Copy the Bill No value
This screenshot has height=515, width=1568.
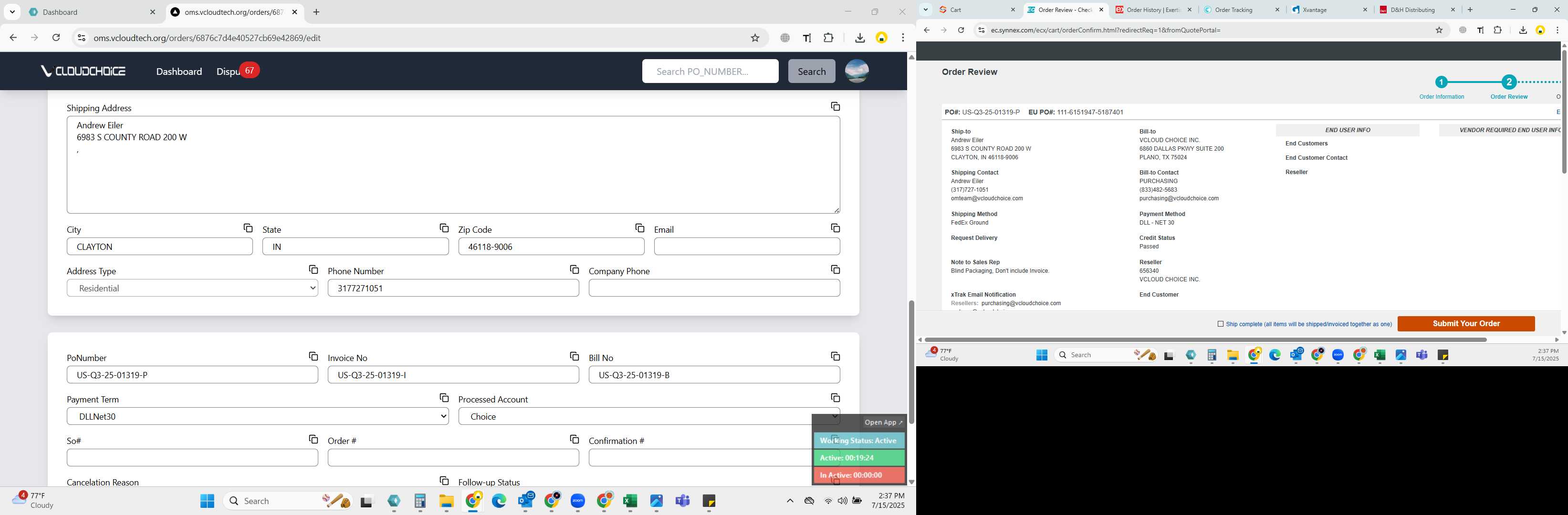[x=835, y=356]
